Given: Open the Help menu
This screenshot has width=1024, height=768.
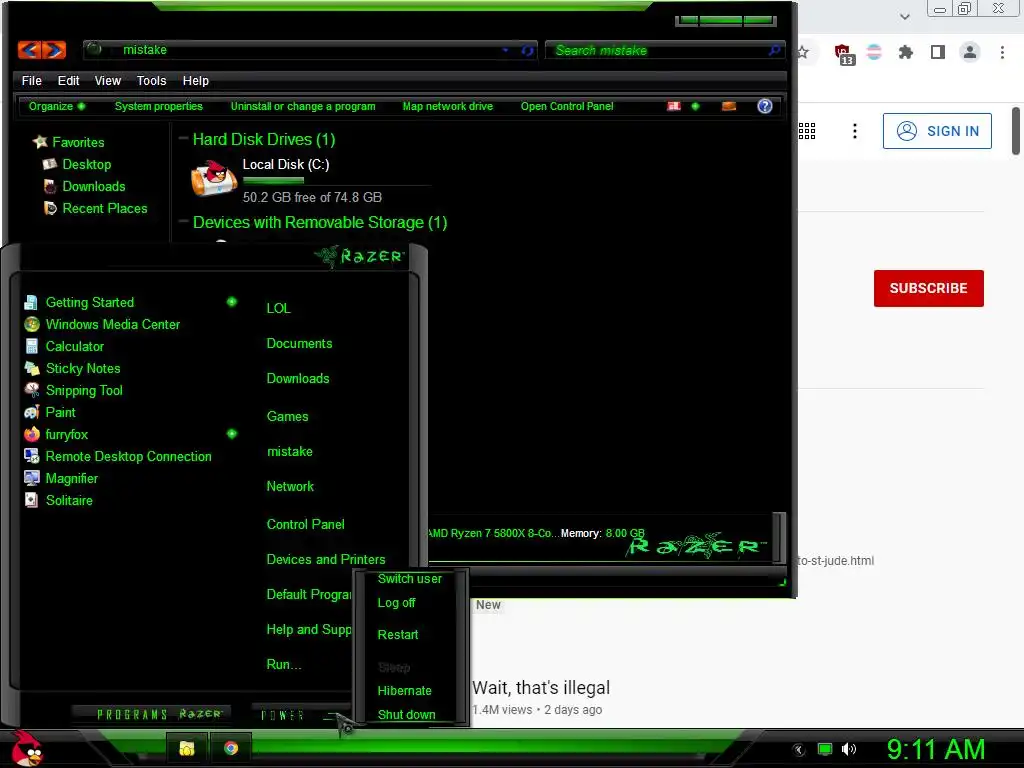Looking at the screenshot, I should (196, 81).
